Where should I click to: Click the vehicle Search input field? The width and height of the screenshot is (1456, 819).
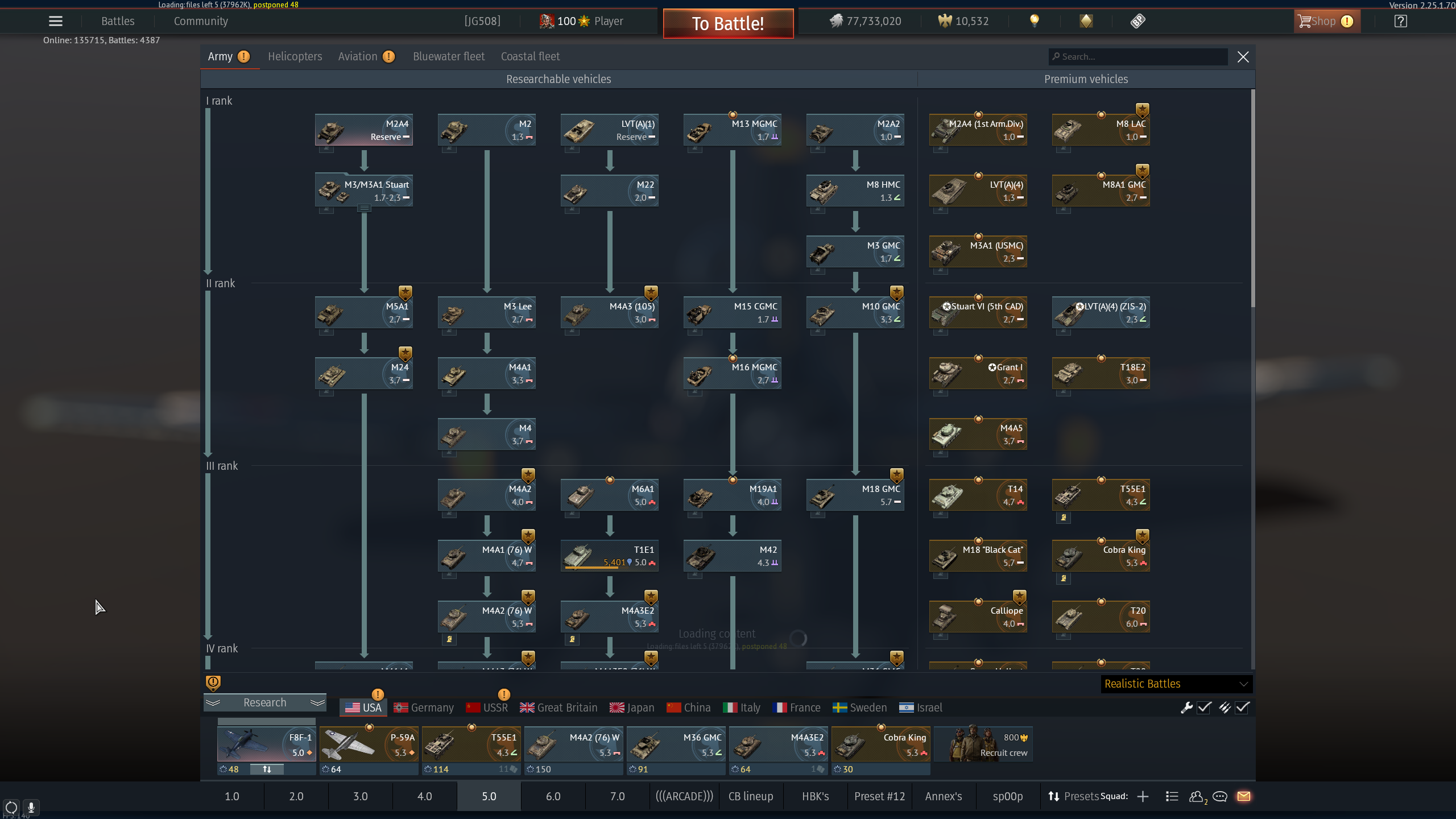[x=1138, y=56]
